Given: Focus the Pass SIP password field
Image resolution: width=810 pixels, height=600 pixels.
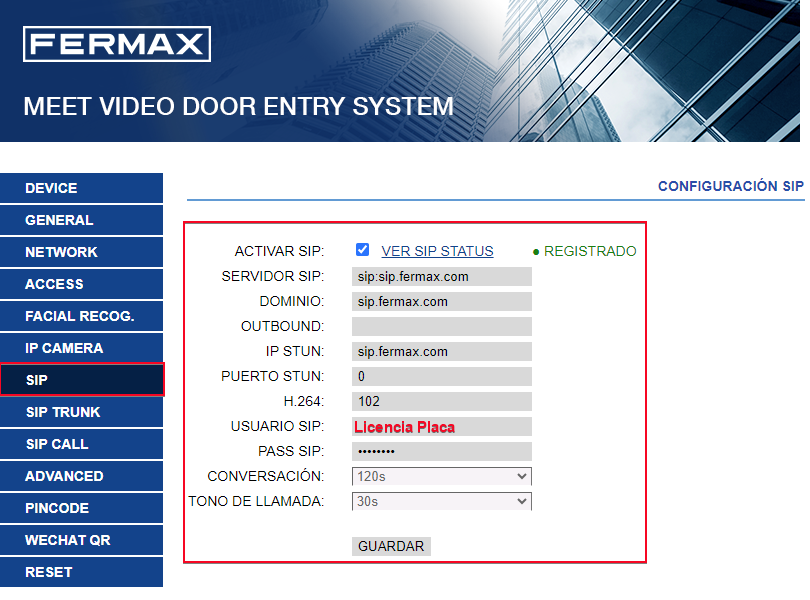Looking at the screenshot, I should [x=441, y=451].
